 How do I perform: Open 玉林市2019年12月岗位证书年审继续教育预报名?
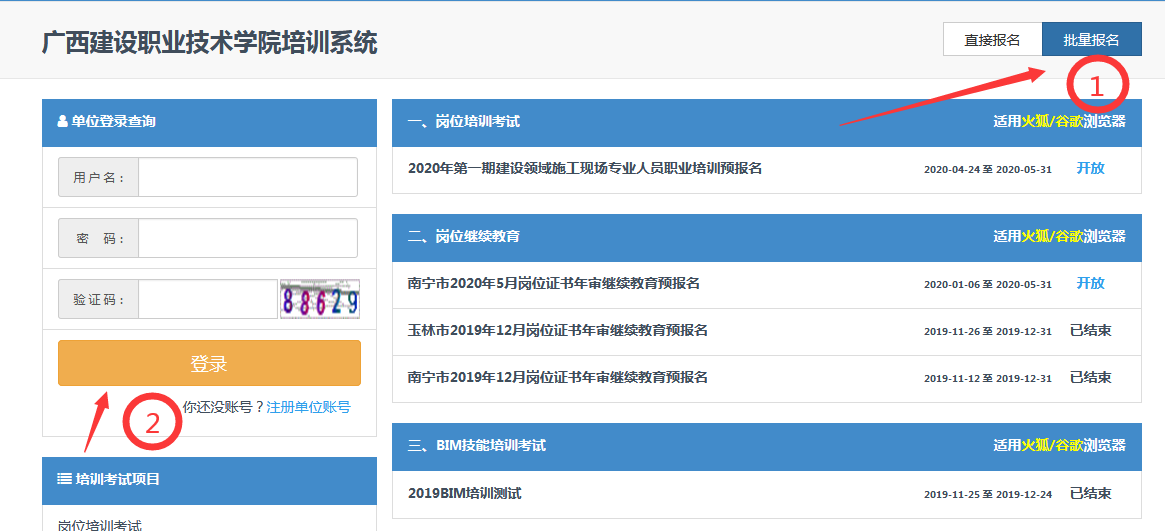[x=558, y=331]
